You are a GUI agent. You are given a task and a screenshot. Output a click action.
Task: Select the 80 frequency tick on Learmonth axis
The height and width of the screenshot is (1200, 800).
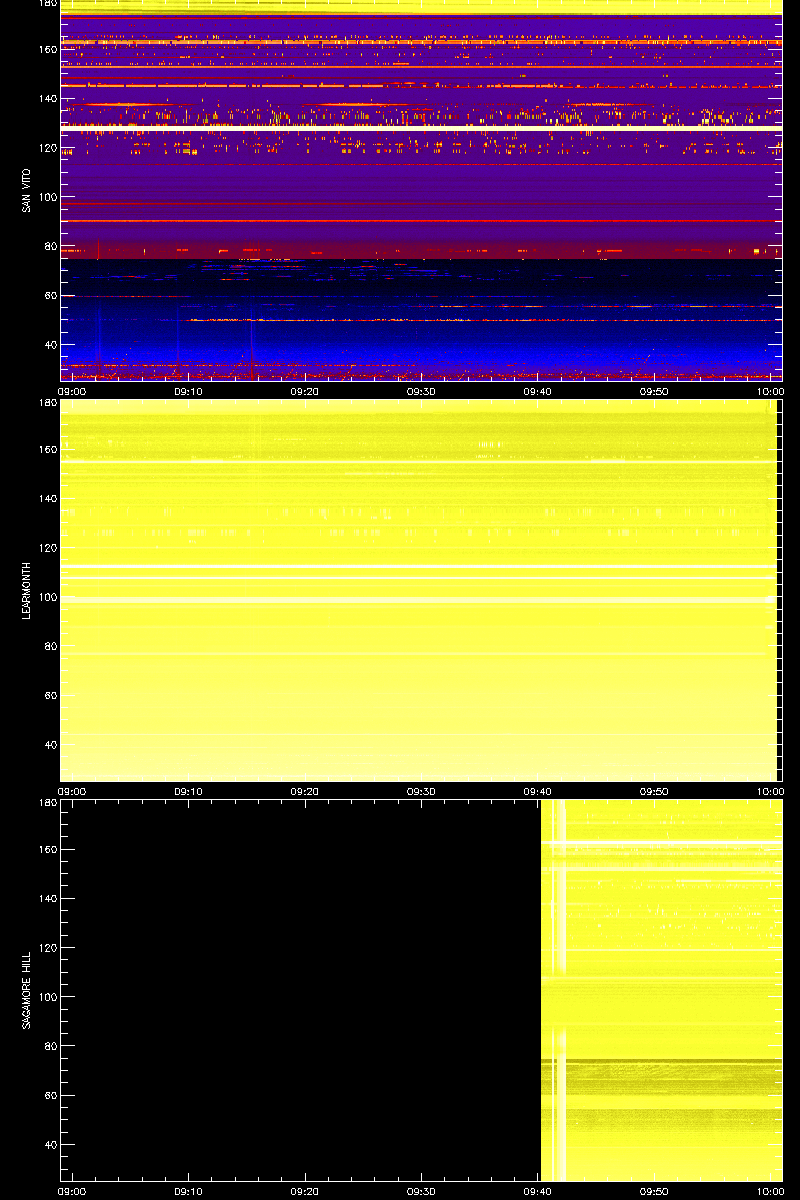coord(50,646)
